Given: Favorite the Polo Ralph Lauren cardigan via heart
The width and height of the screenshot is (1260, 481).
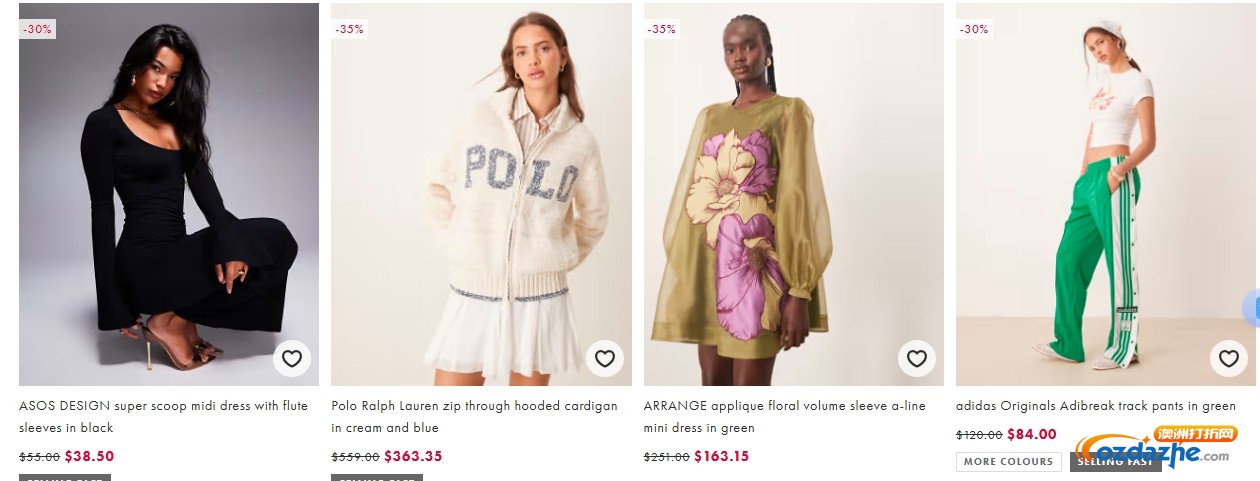Looking at the screenshot, I should pyautogui.click(x=604, y=358).
